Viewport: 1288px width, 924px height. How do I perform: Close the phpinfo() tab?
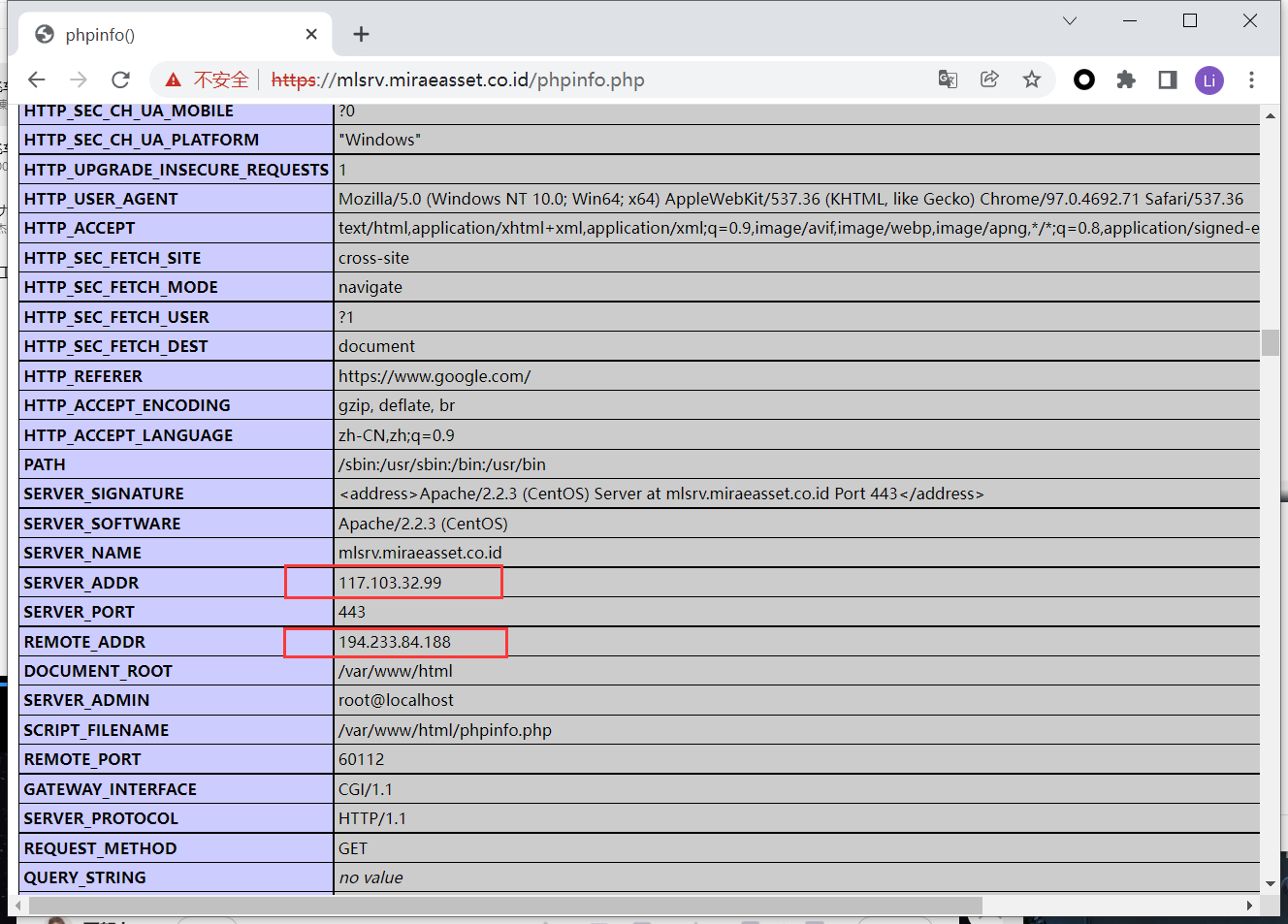(311, 34)
